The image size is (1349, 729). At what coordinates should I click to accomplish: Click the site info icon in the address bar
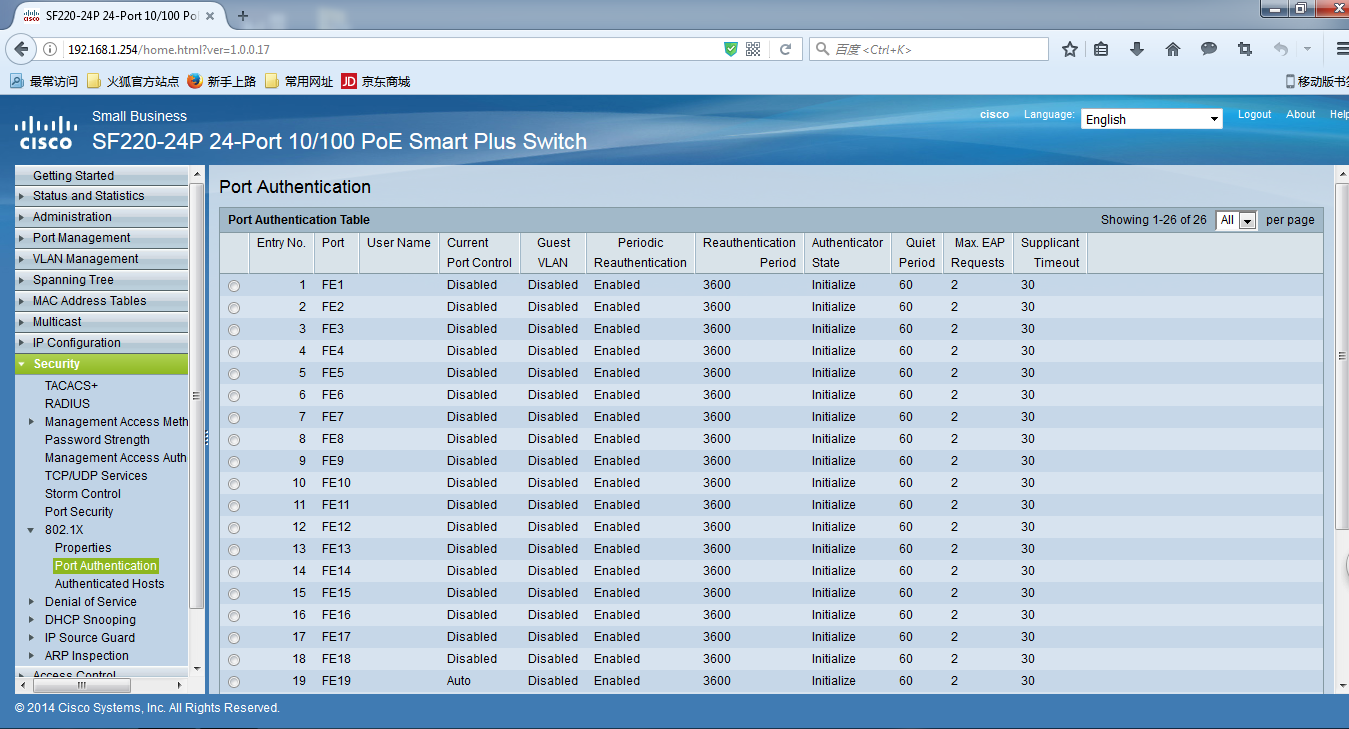click(50, 49)
